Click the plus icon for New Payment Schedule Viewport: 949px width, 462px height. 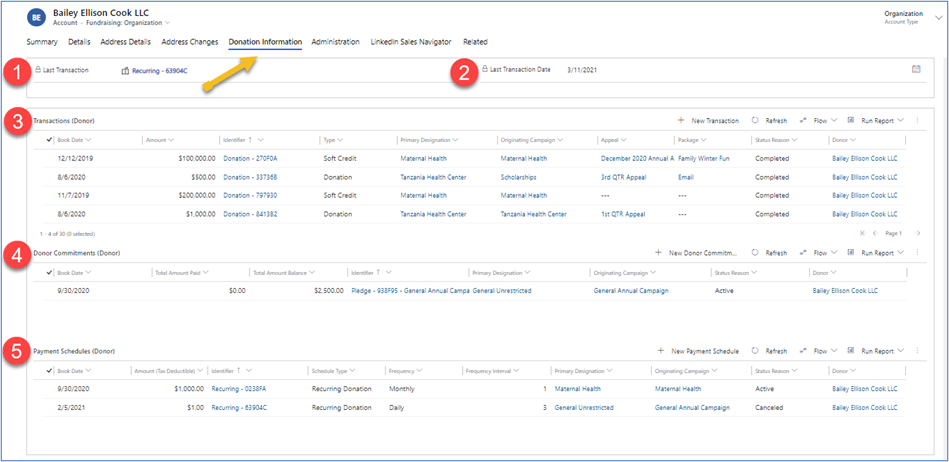(659, 351)
